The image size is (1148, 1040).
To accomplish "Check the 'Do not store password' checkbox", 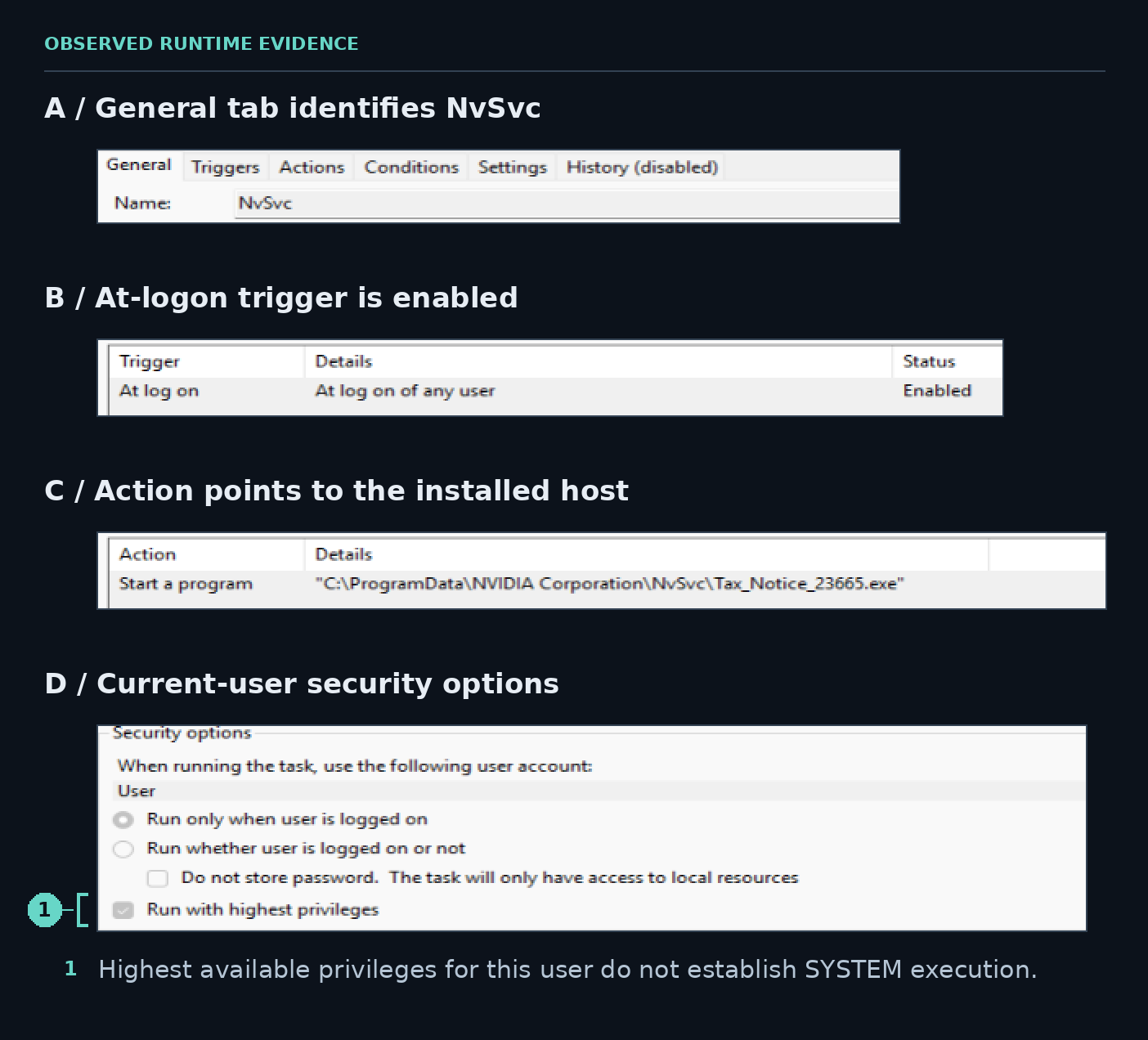I will click(x=158, y=878).
